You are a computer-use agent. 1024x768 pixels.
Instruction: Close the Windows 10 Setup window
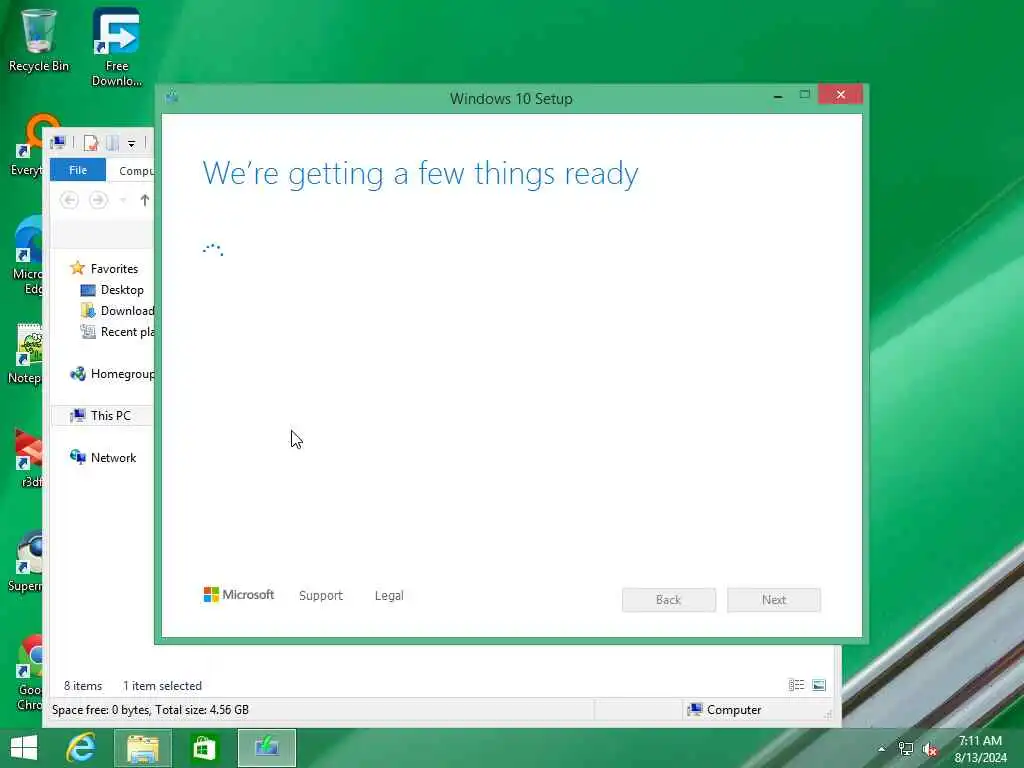[840, 95]
